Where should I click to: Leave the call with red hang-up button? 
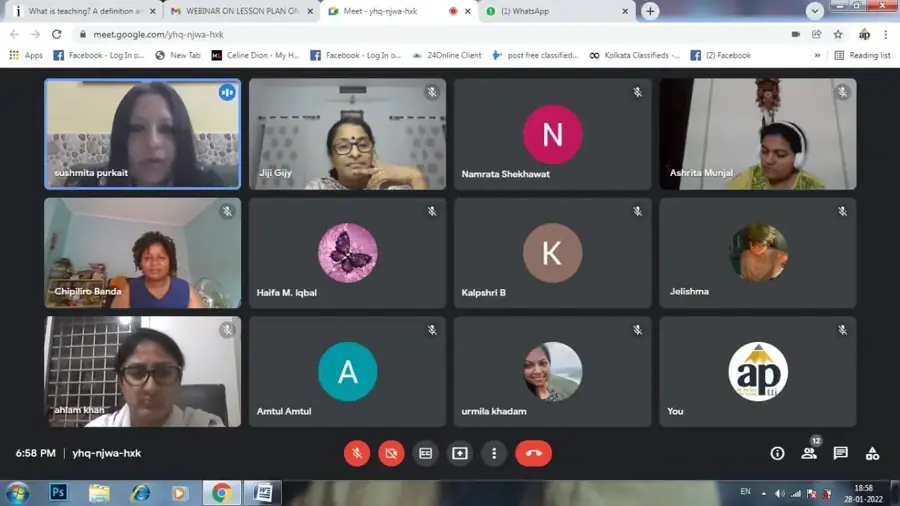click(x=533, y=453)
